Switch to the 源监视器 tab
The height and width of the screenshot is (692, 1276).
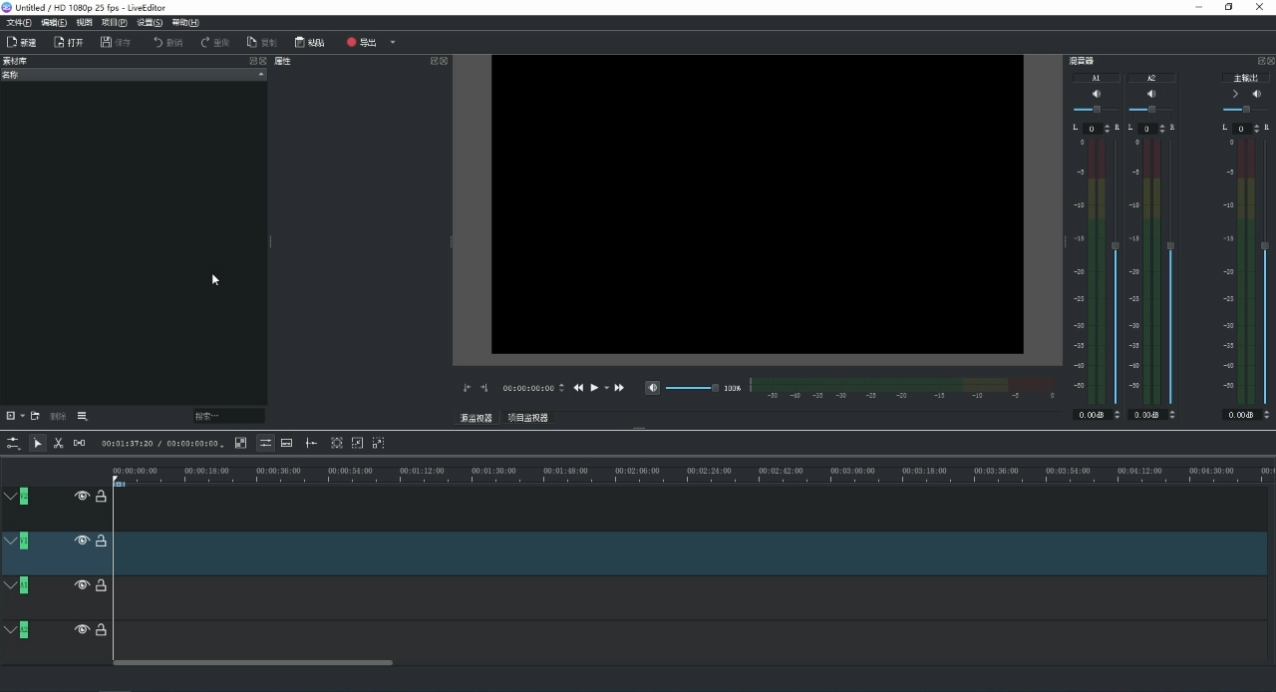[x=476, y=418]
